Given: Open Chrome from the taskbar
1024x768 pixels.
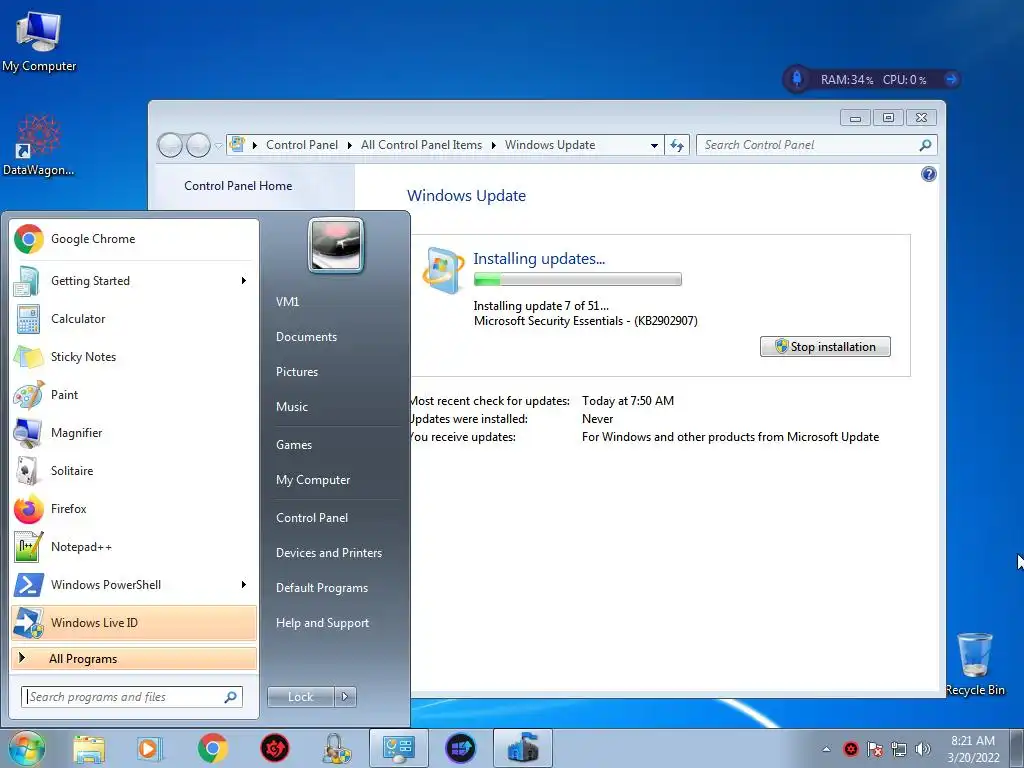Looking at the screenshot, I should (213, 748).
